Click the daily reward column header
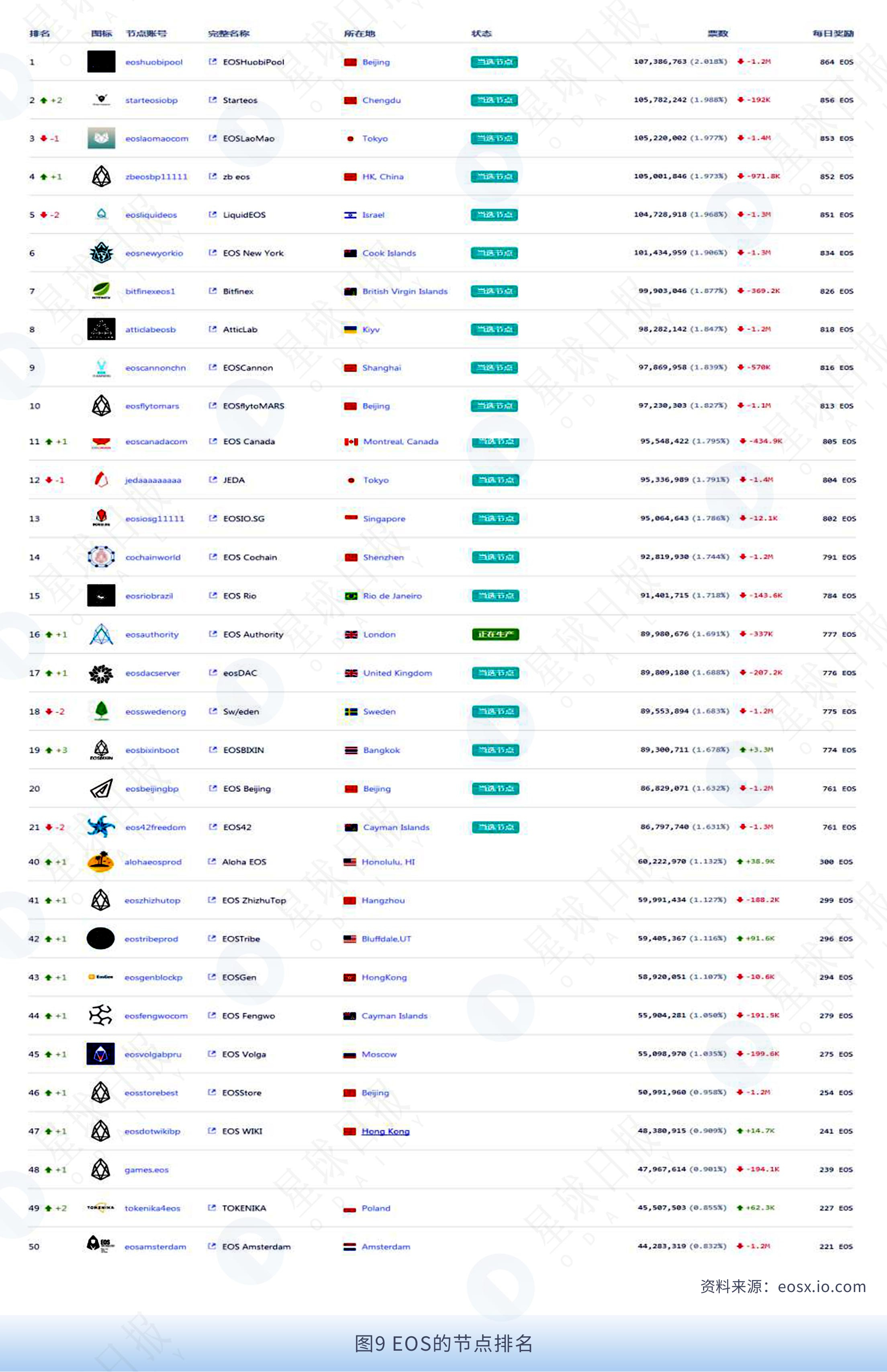 click(833, 33)
